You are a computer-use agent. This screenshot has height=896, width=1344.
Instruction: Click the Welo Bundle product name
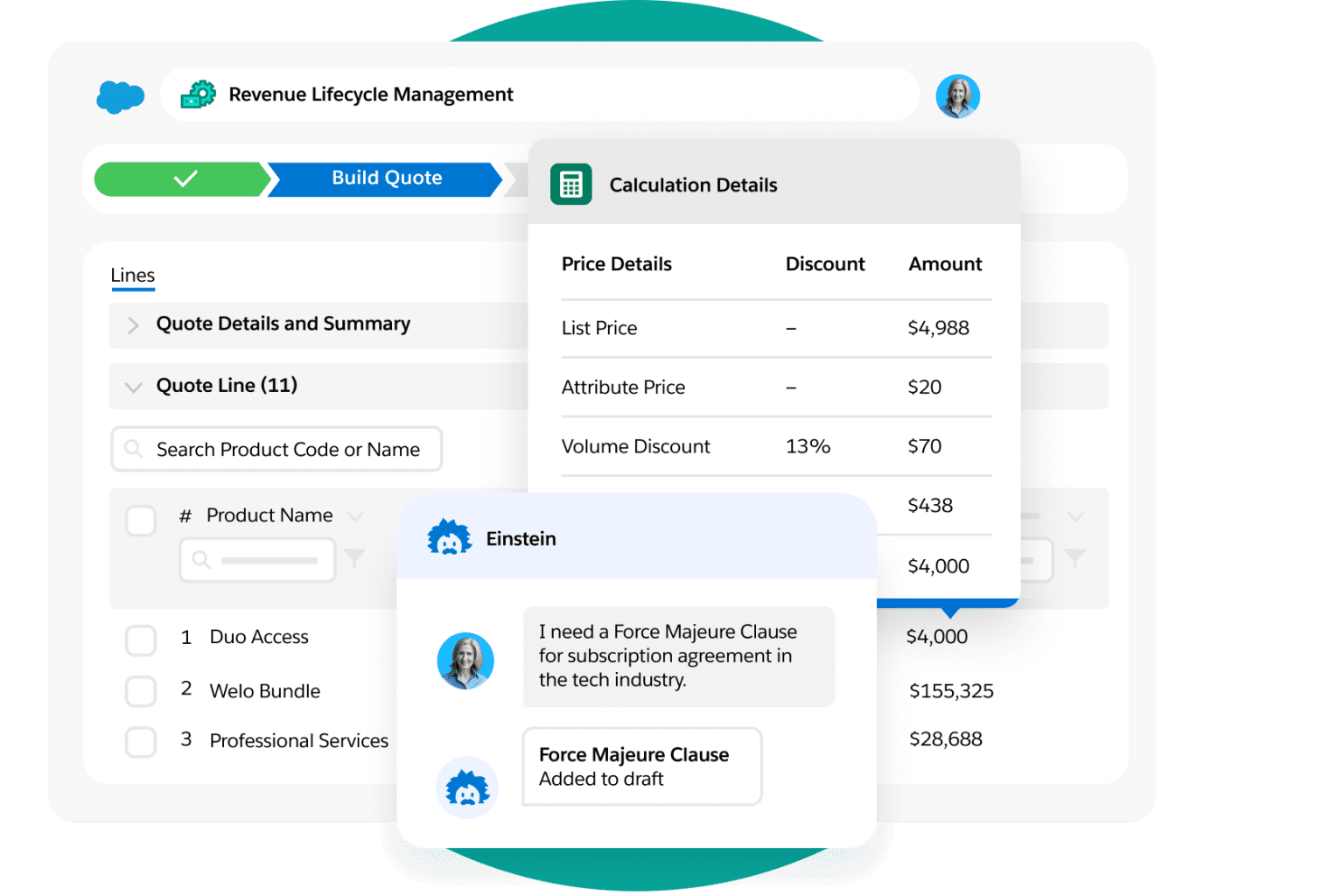[265, 691]
